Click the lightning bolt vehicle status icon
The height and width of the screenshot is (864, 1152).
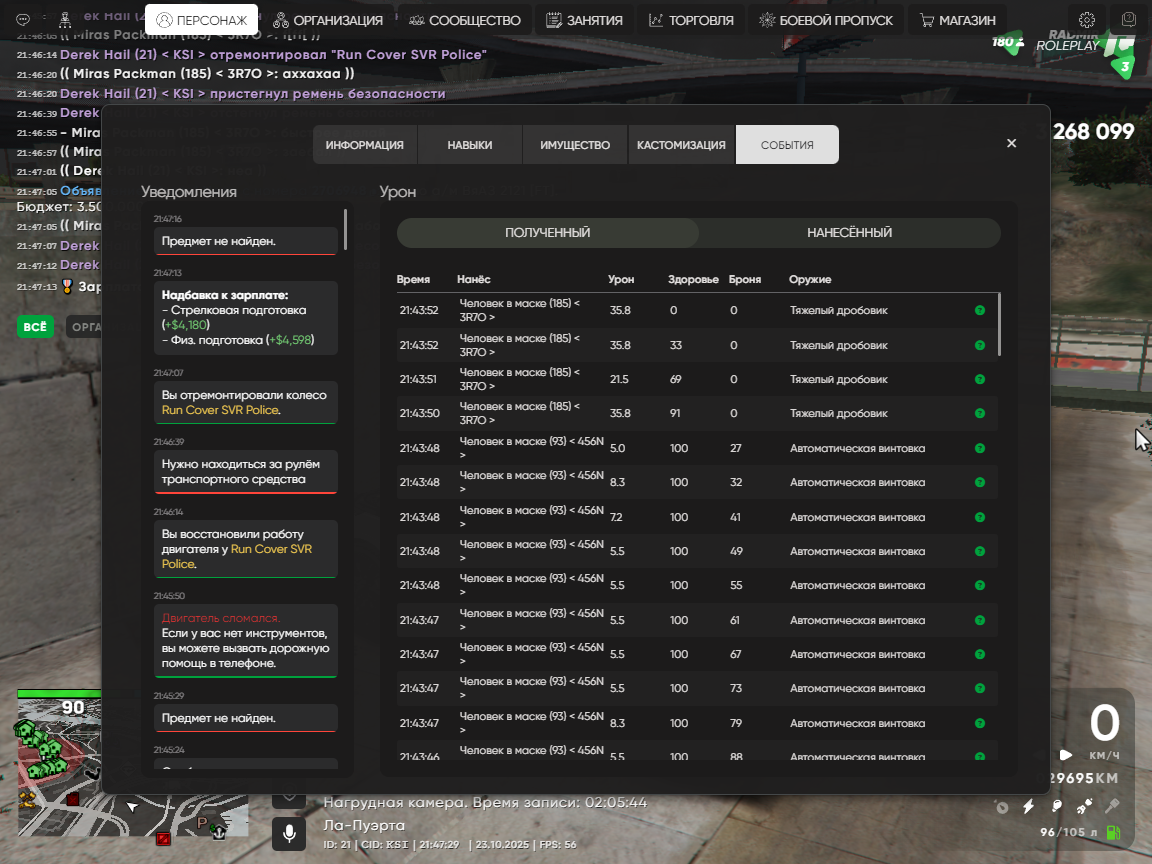click(x=1028, y=806)
